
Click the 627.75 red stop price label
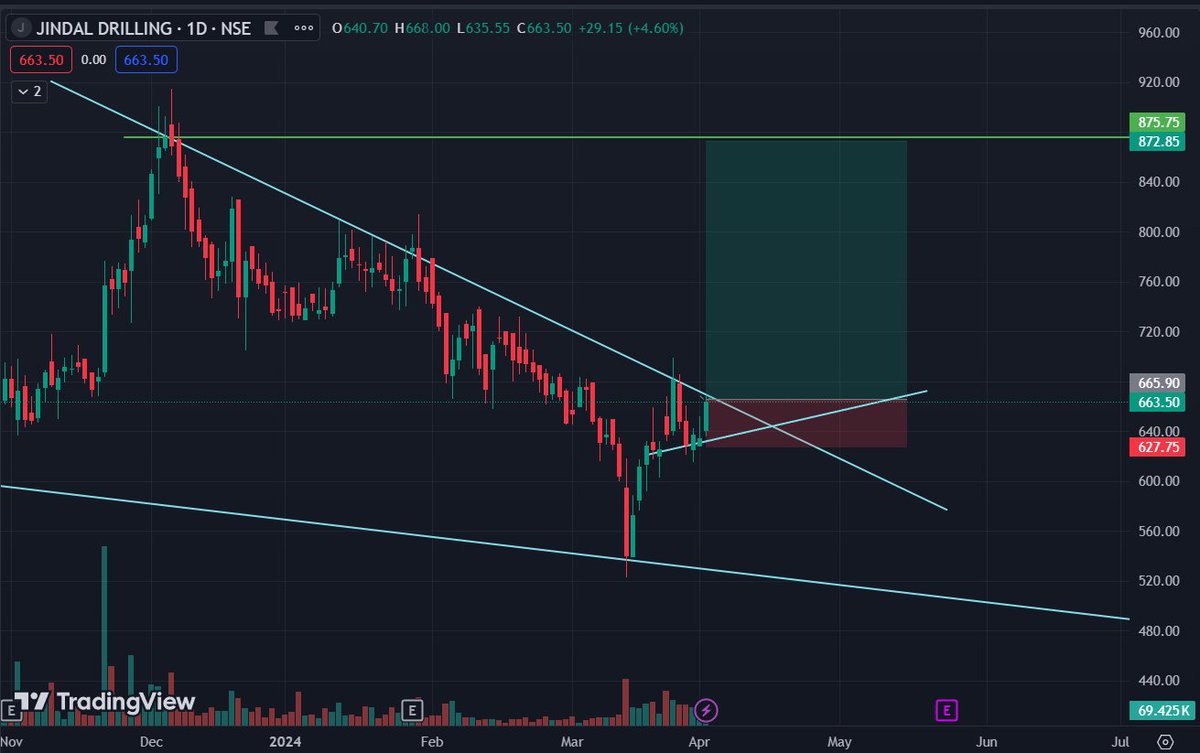point(1160,447)
